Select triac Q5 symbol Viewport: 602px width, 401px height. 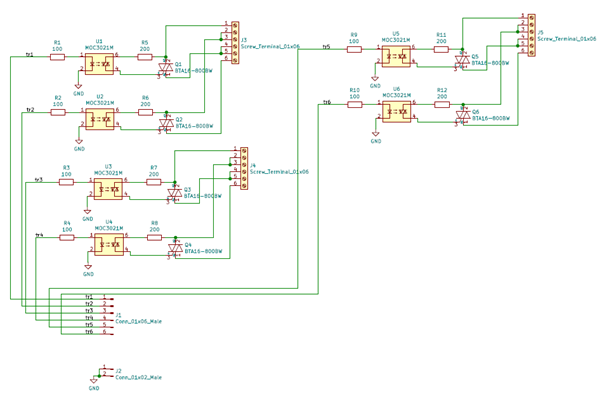(x=461, y=60)
